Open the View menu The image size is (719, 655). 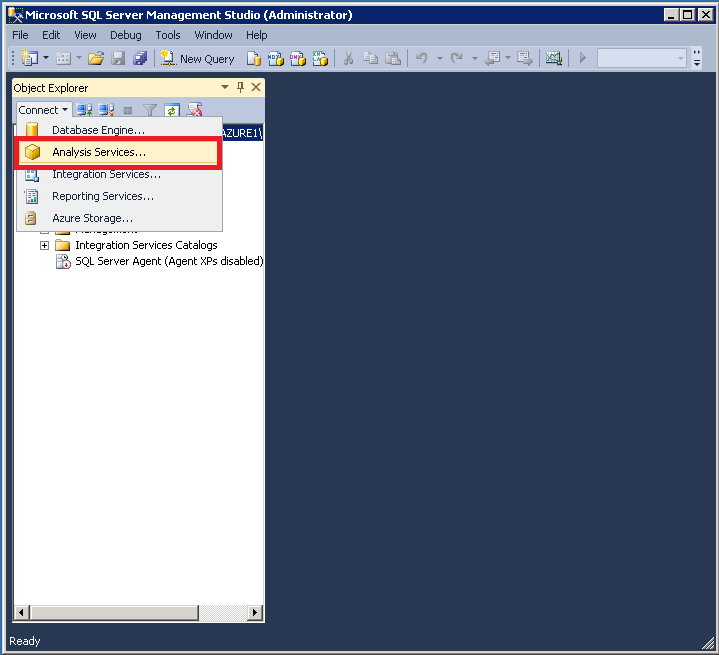pyautogui.click(x=85, y=35)
